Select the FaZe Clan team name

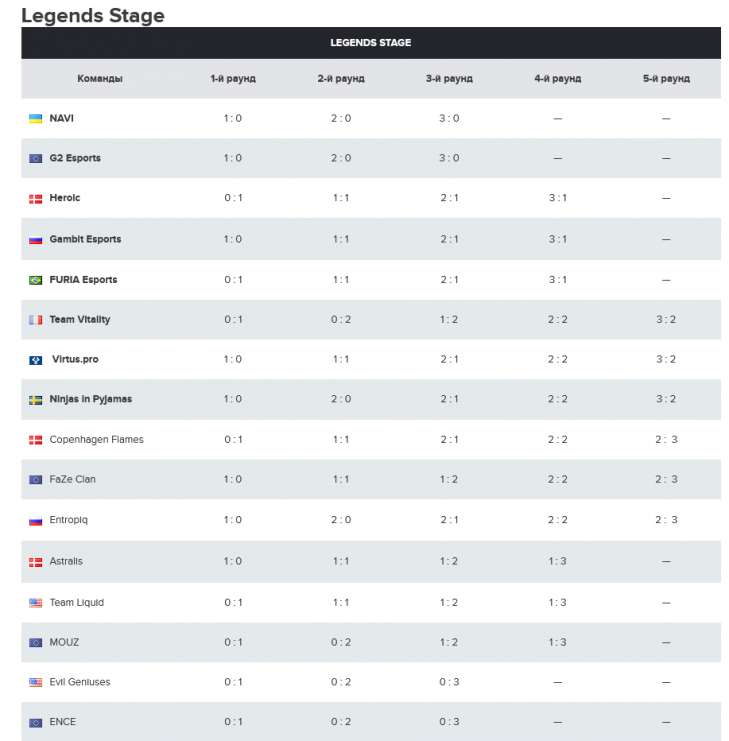(x=72, y=480)
